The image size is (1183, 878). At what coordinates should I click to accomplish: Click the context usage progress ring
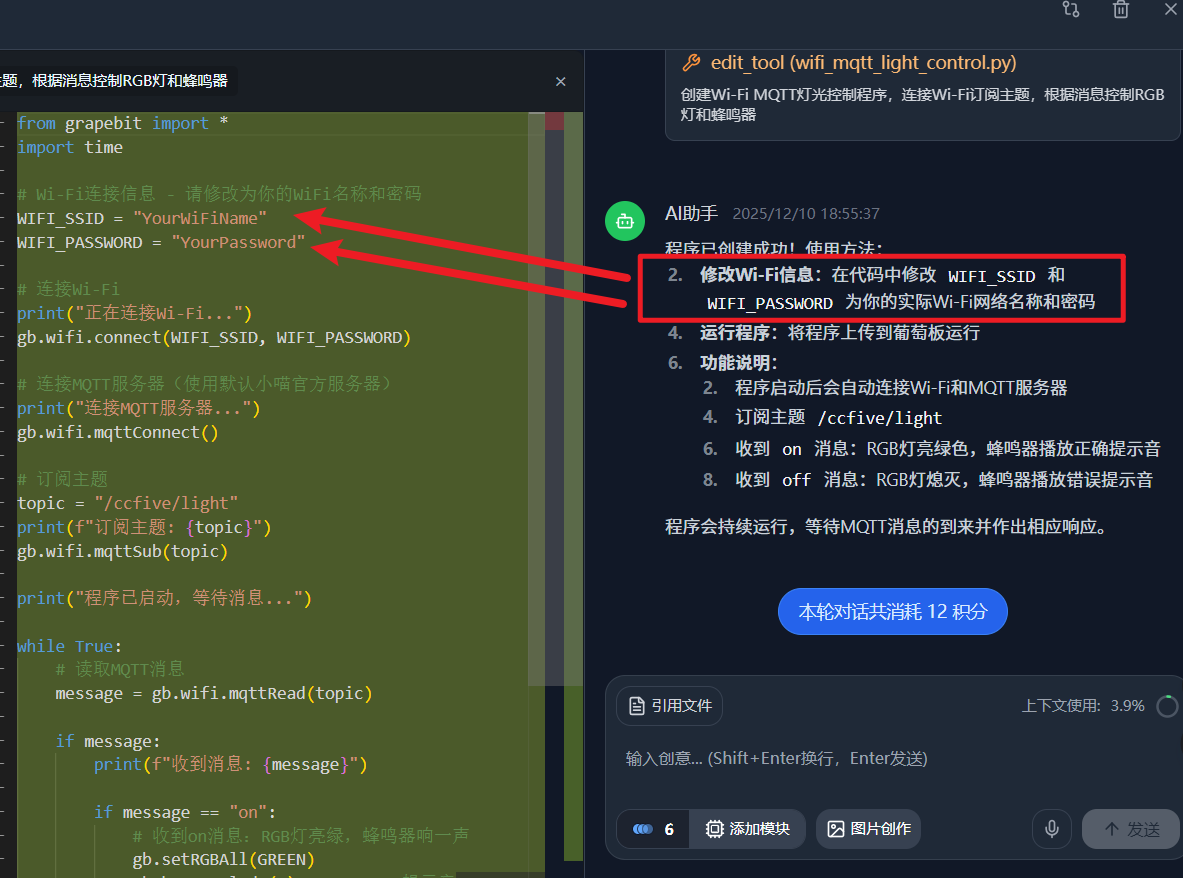click(1166, 706)
